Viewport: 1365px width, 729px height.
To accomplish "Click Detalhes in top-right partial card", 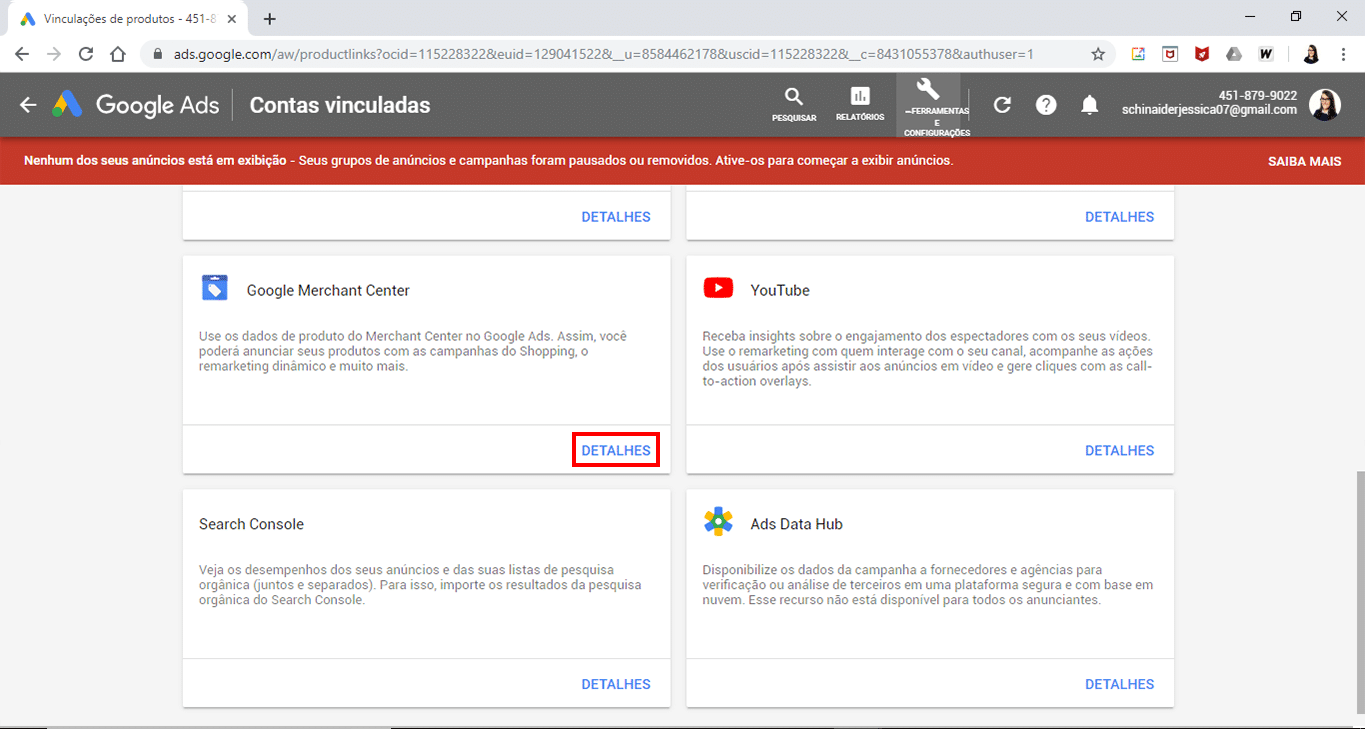I will (1119, 216).
